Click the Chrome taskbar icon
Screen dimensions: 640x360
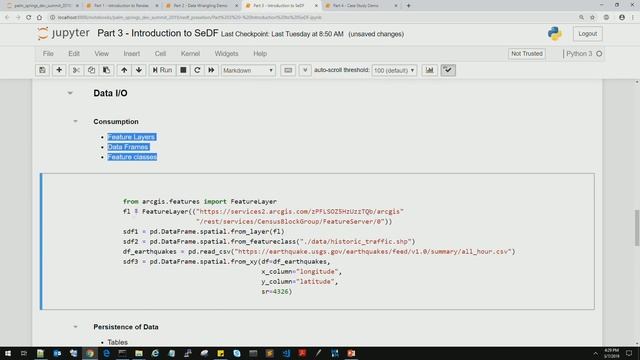point(90,353)
